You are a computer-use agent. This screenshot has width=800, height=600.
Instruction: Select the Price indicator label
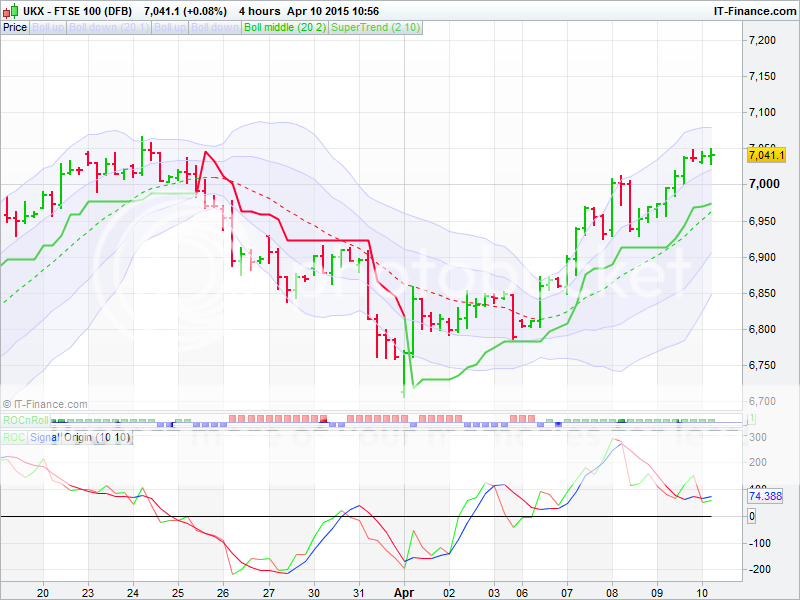[15, 27]
